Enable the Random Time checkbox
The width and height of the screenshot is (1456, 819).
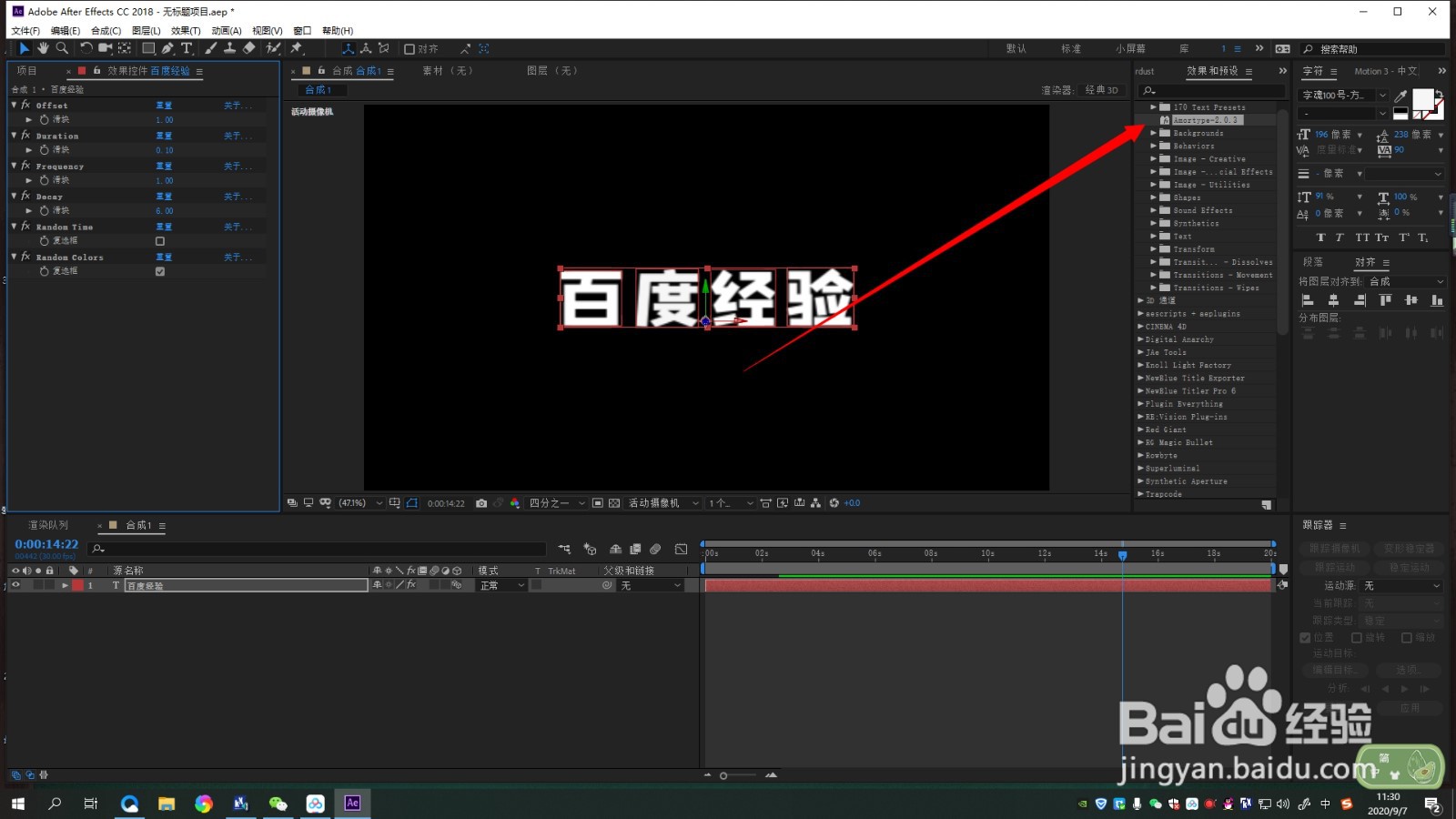click(x=160, y=240)
